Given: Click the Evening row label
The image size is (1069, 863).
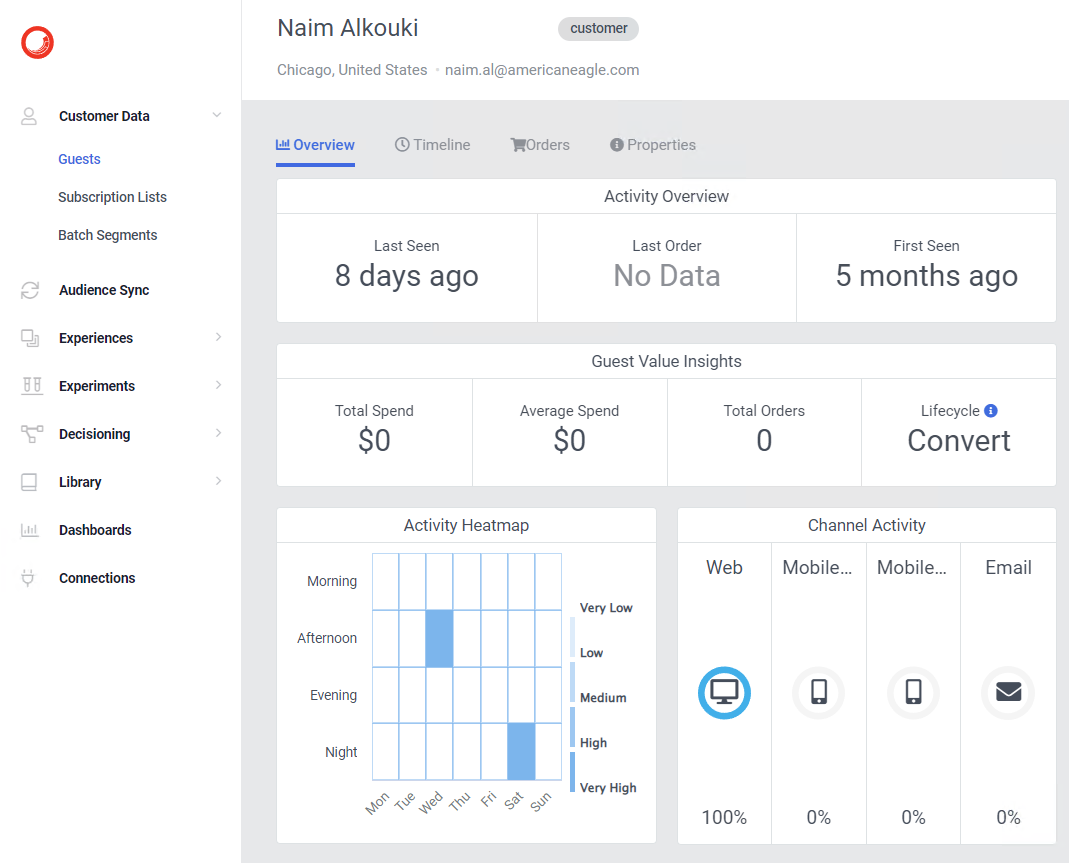Looking at the screenshot, I should click(333, 695).
